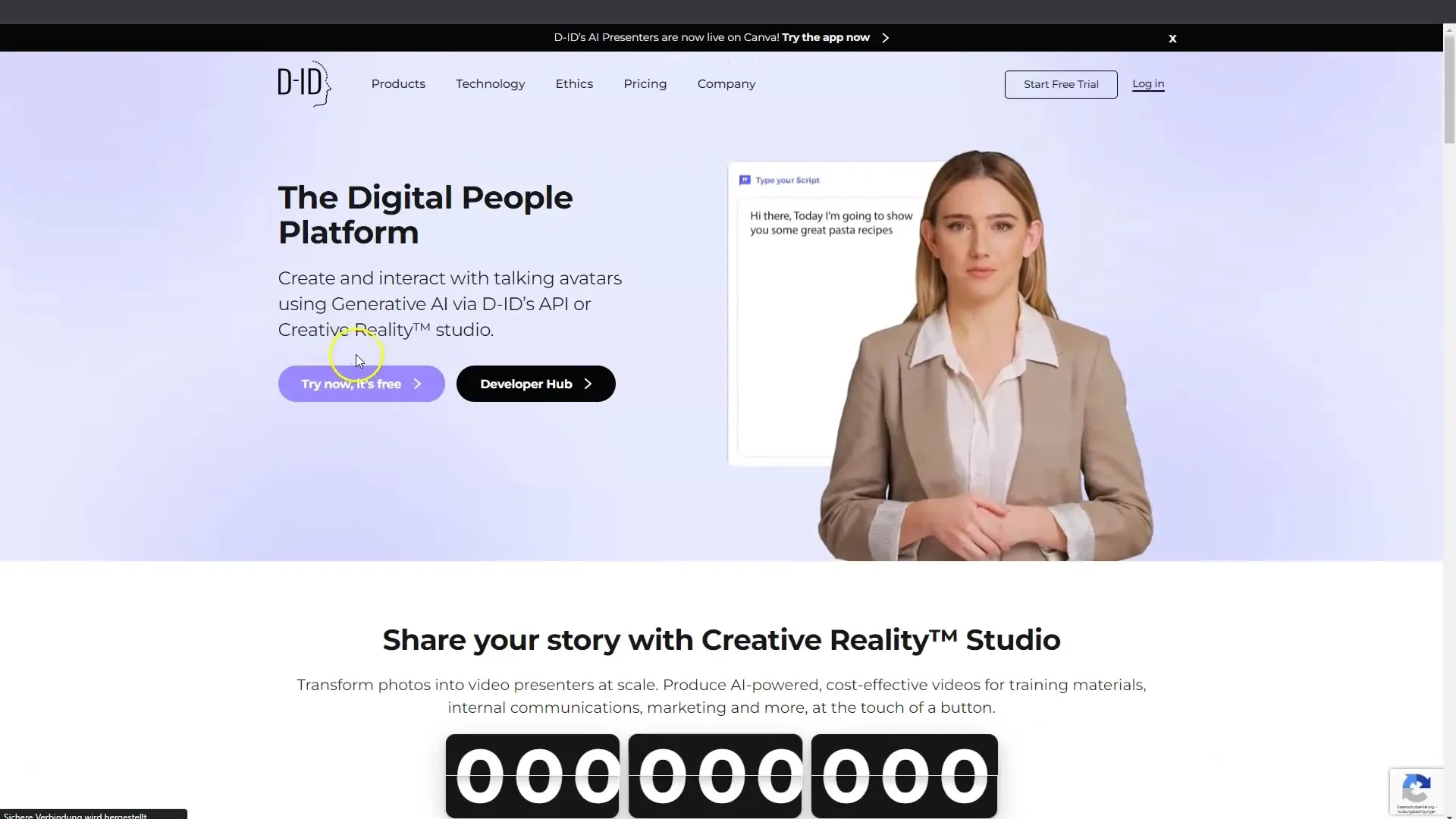The width and height of the screenshot is (1456, 819).
Task: Select the Ethics menu item
Action: (x=574, y=84)
